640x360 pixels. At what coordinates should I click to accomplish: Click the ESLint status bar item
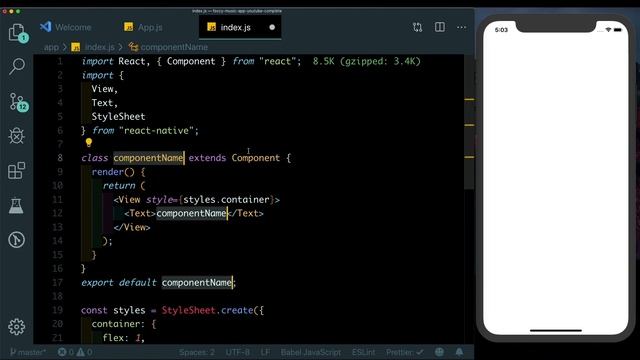tap(363, 352)
